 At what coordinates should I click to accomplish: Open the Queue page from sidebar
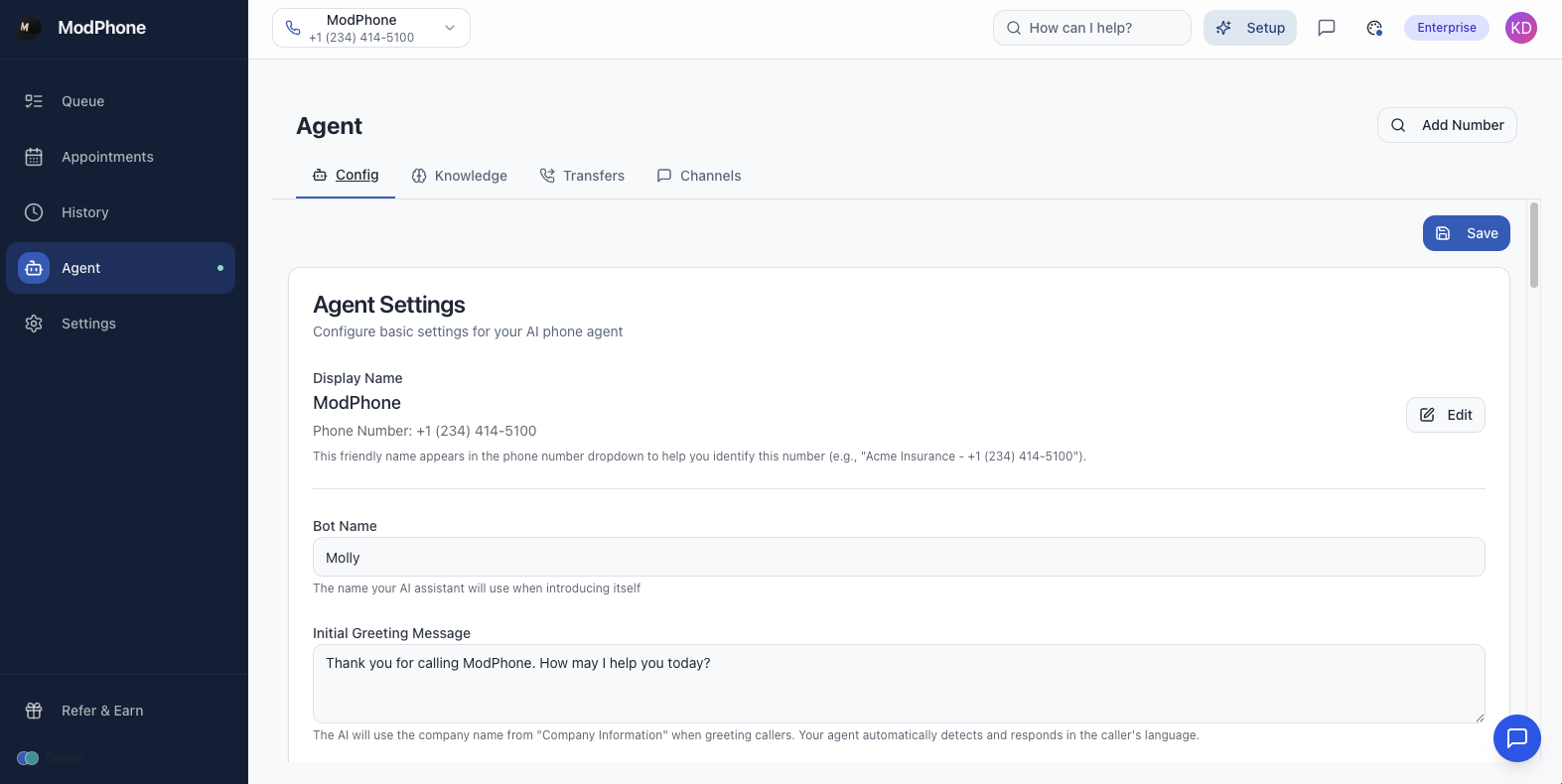pyautogui.click(x=121, y=101)
